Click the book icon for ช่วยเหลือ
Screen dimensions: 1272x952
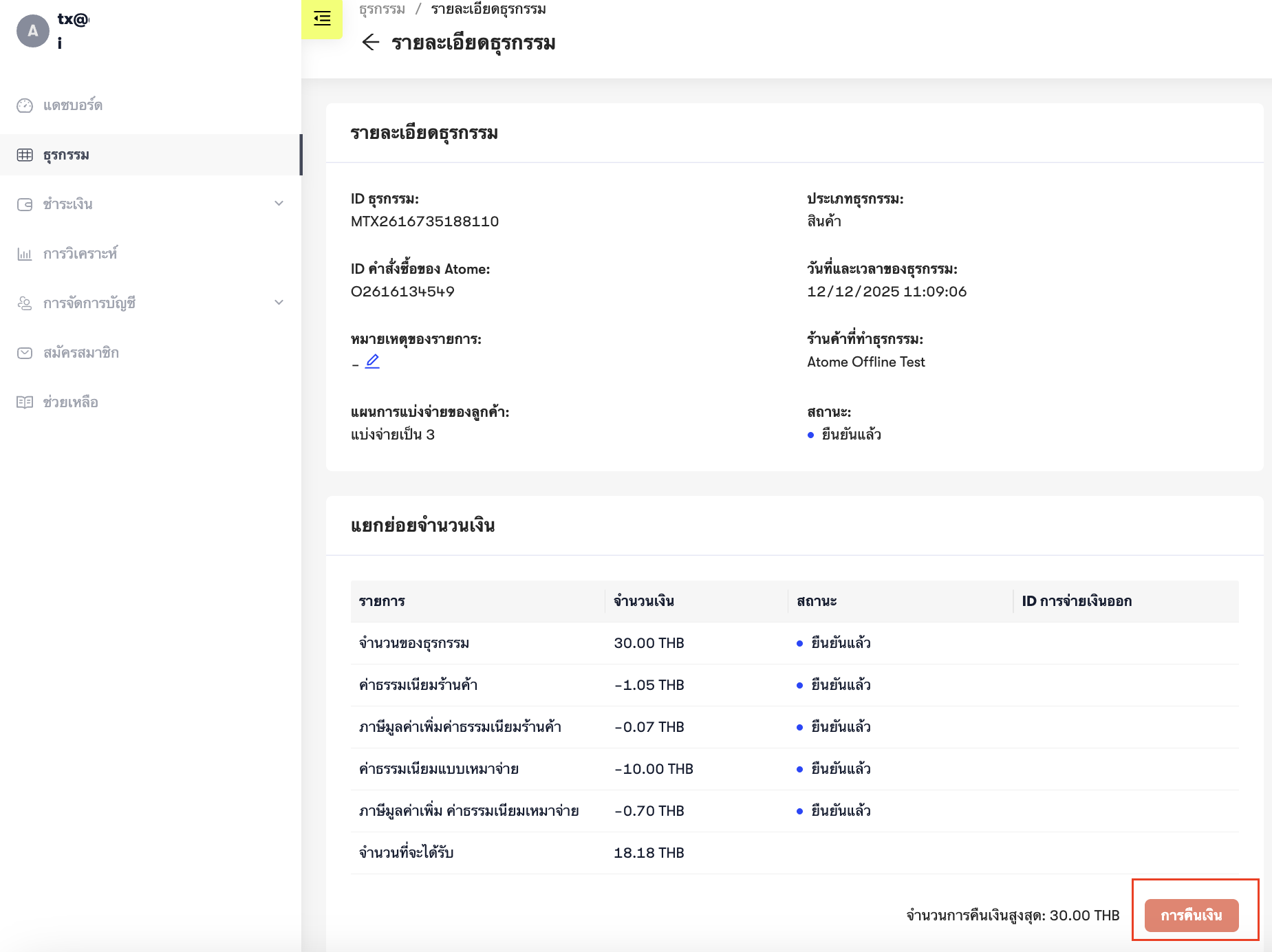(25, 402)
